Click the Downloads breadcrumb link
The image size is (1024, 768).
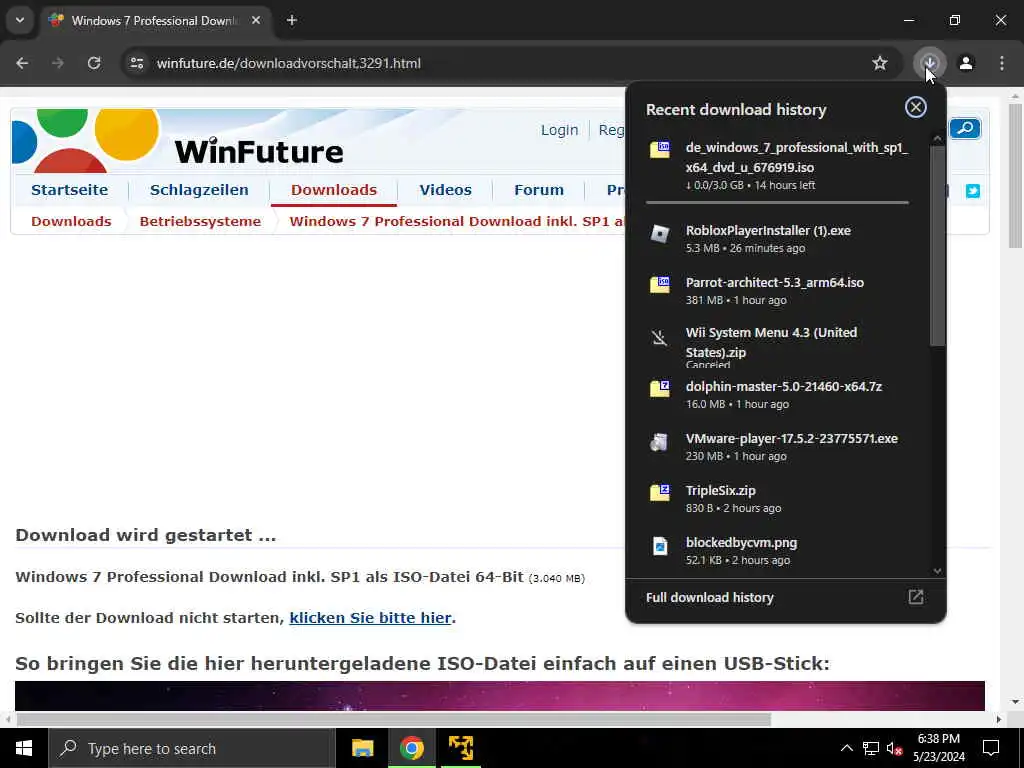tap(71, 221)
